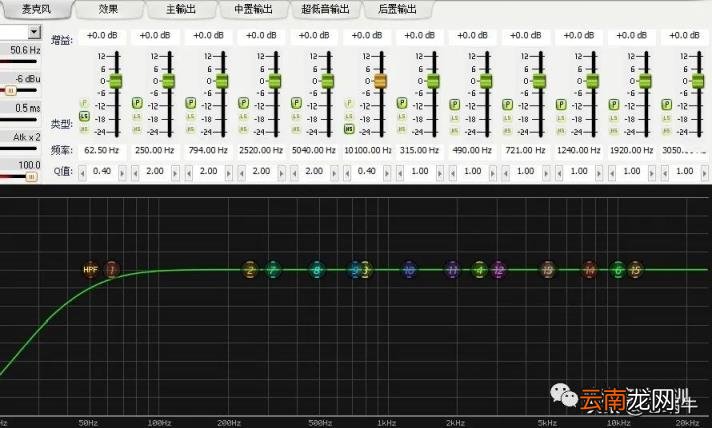The width and height of the screenshot is (712, 428).
Task: Set 62.50 Hz band type to high shelf (HS)
Action: 84,129
